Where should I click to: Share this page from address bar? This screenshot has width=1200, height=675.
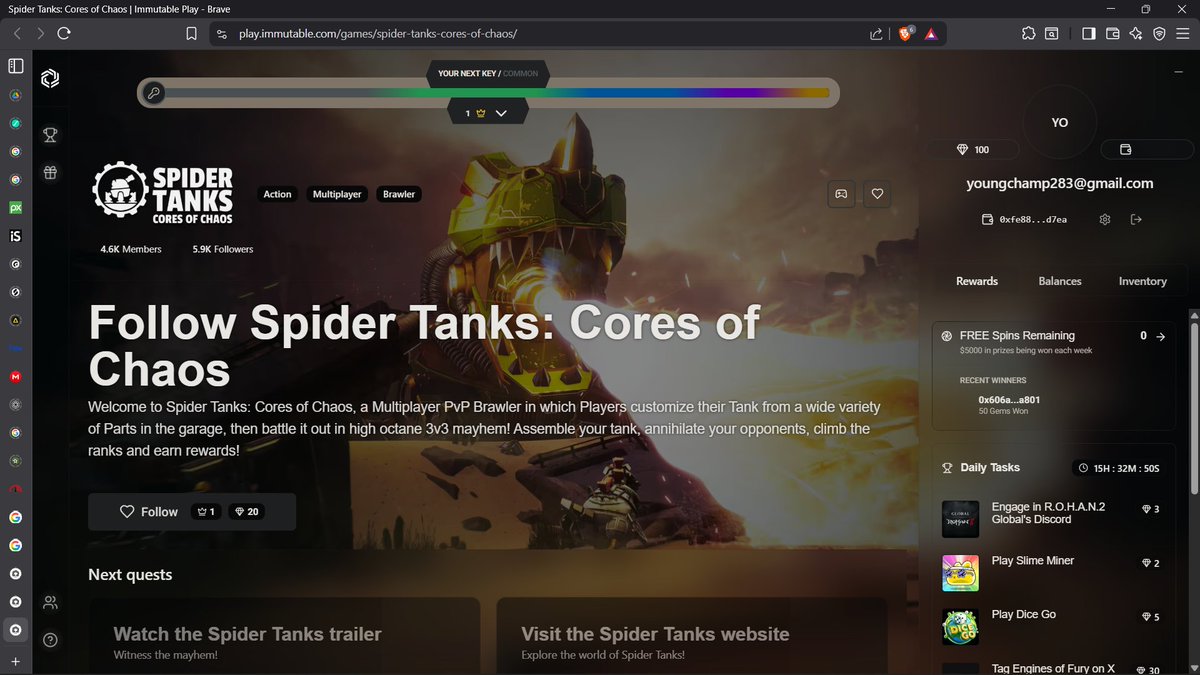[876, 33]
